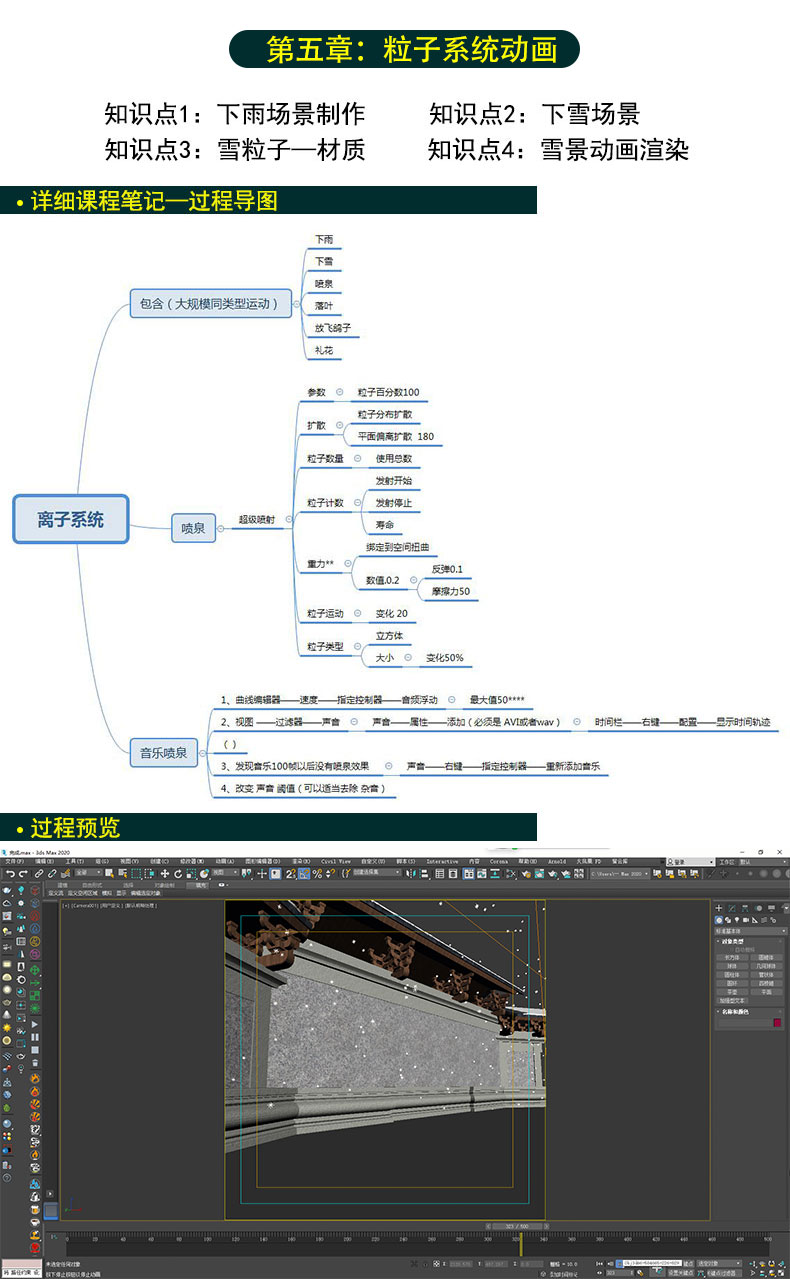Activate the Select and Move tool
Screen dimensions: 790x1279
[x=165, y=873]
